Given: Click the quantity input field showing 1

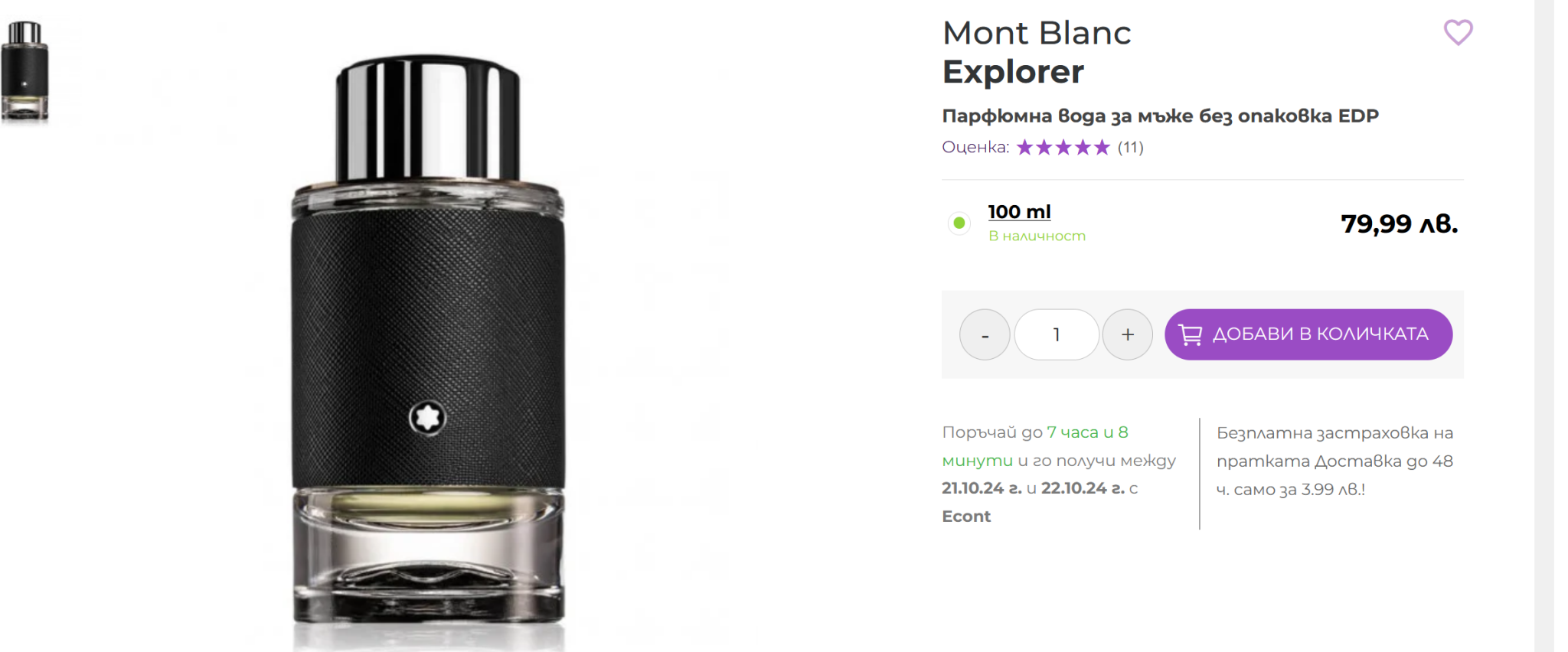Looking at the screenshot, I should point(1057,334).
